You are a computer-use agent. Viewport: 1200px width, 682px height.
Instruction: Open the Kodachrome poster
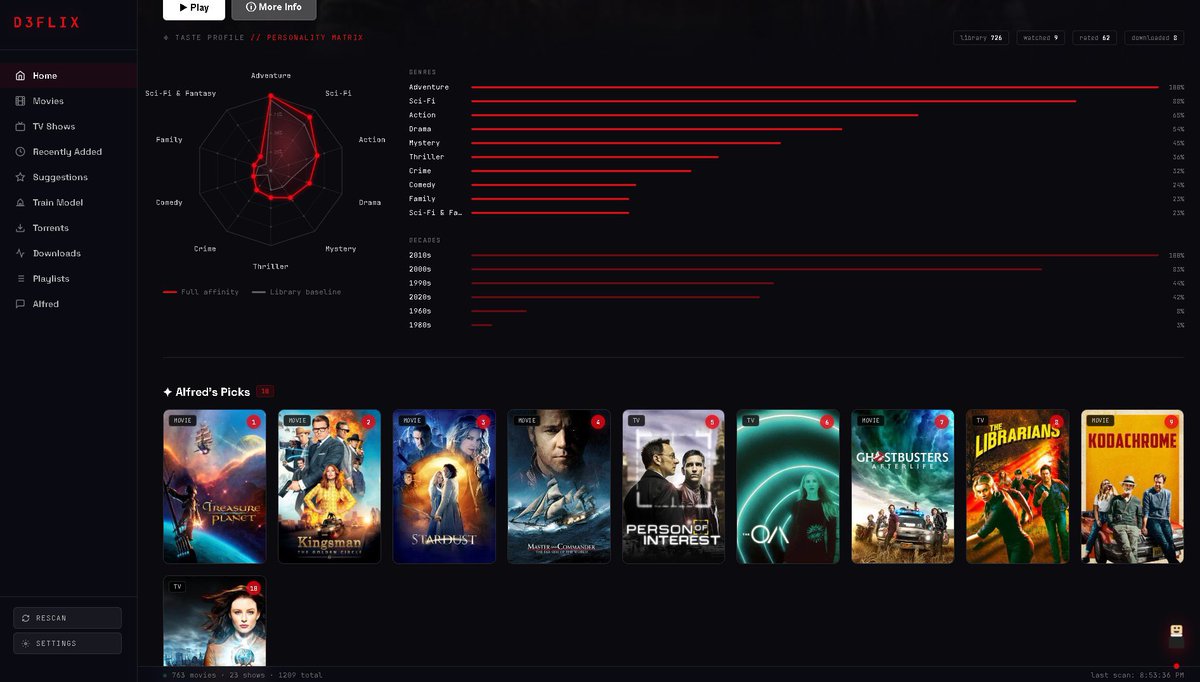[1132, 486]
